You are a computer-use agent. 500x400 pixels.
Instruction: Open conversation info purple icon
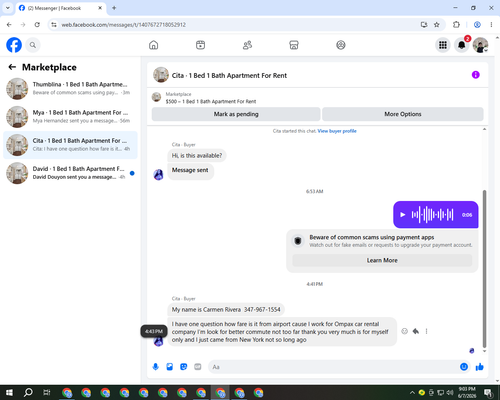point(476,75)
